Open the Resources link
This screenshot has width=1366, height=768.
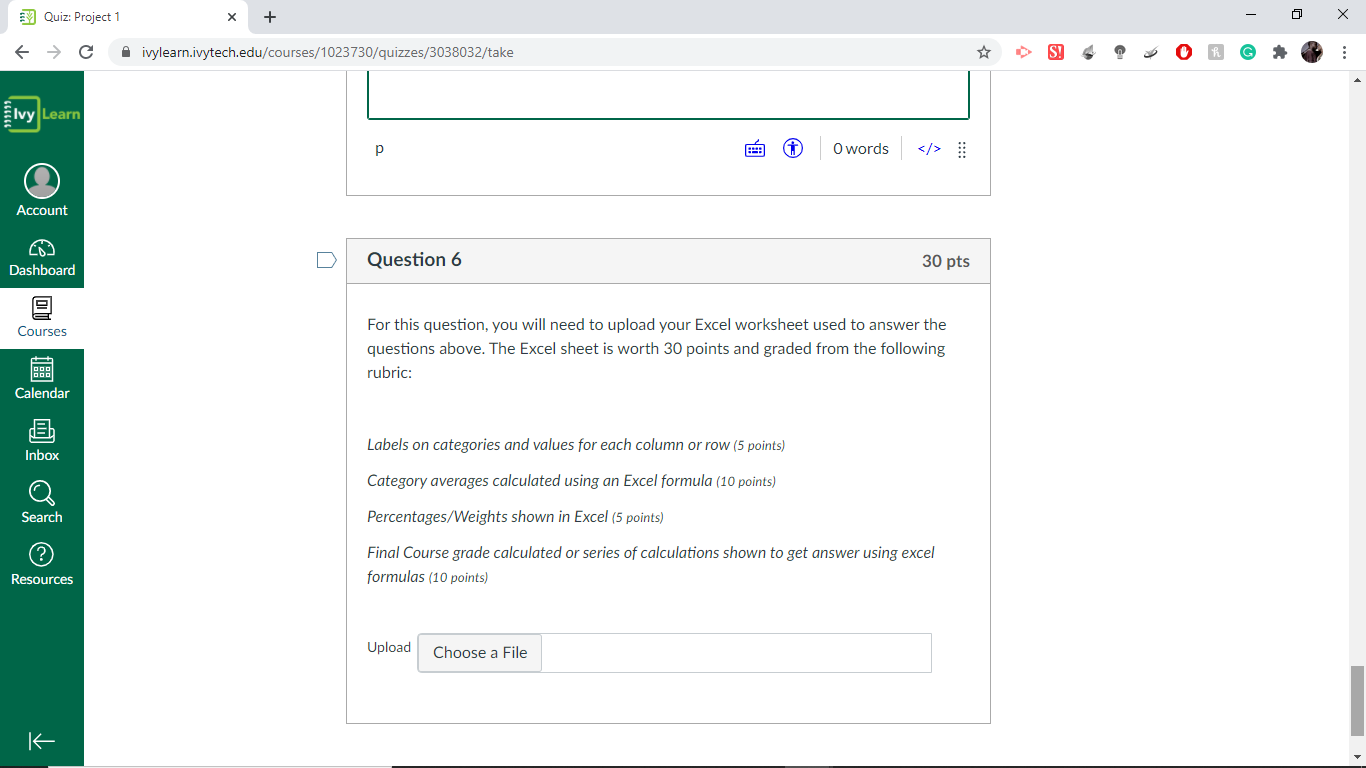41,564
